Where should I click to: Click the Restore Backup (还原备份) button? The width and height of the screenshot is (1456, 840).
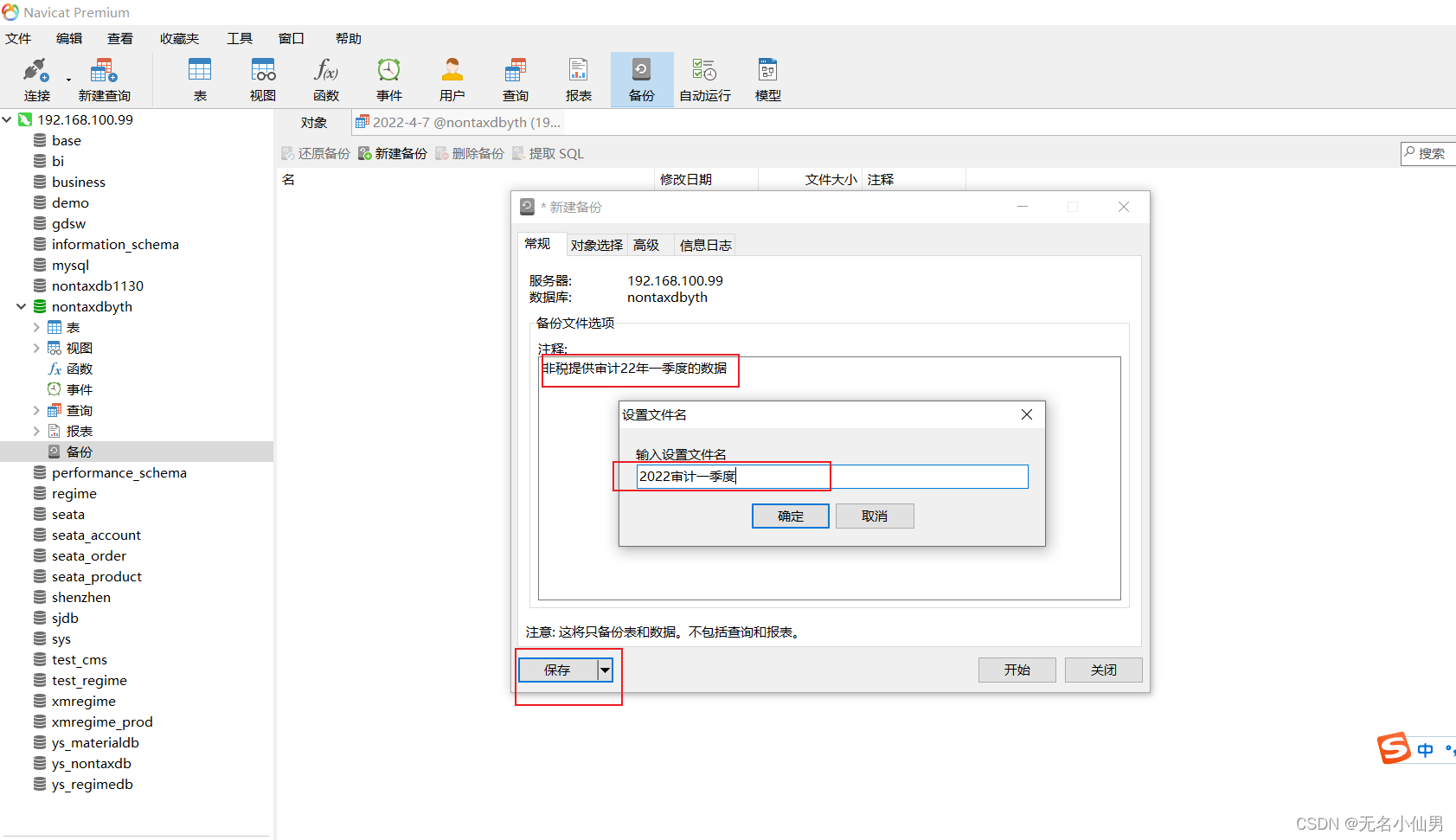pos(316,153)
